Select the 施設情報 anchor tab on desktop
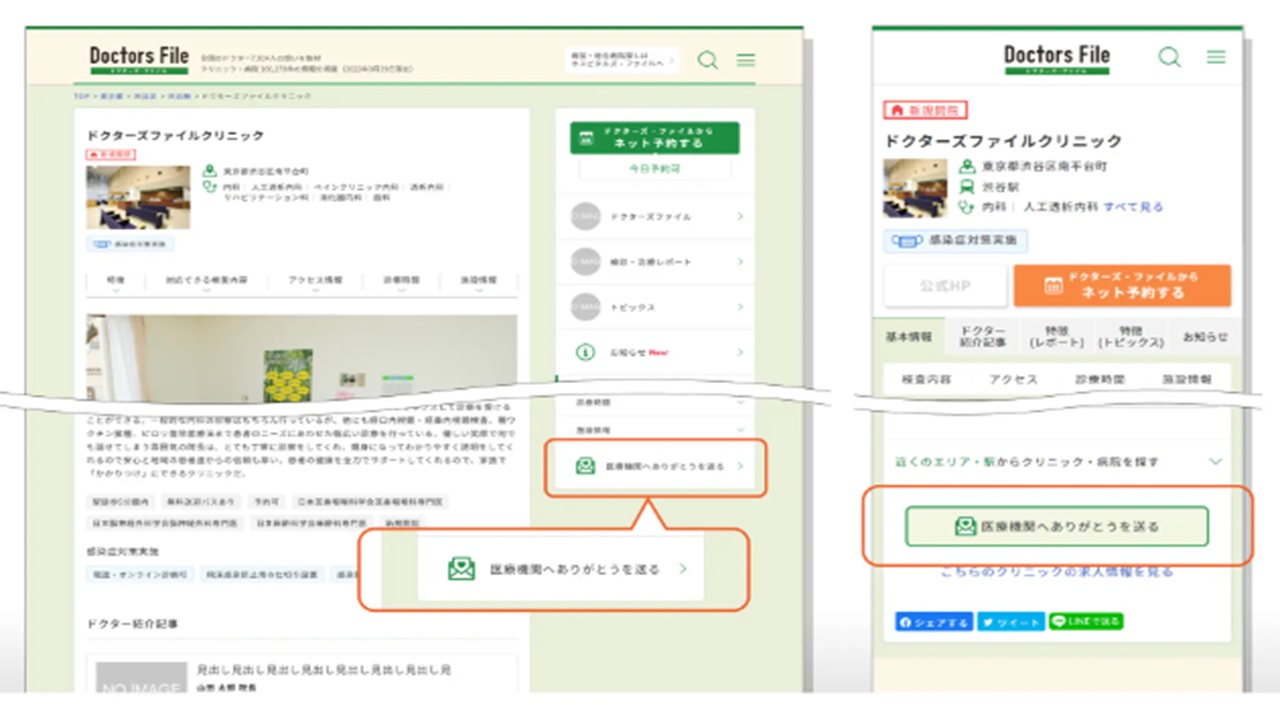Screen dimensions: 1280x720 478,283
